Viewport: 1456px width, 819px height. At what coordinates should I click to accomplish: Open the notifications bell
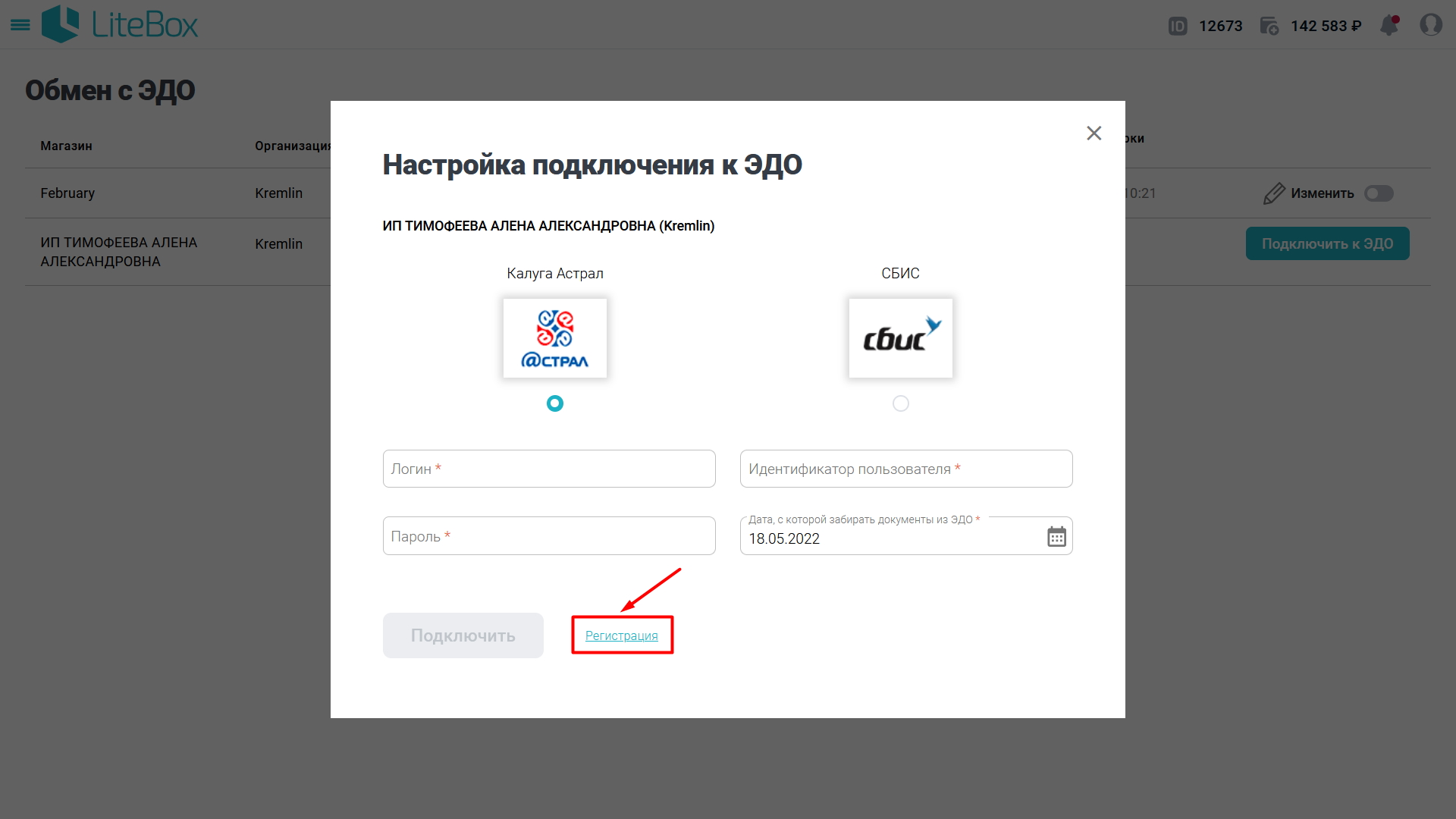click(1389, 25)
